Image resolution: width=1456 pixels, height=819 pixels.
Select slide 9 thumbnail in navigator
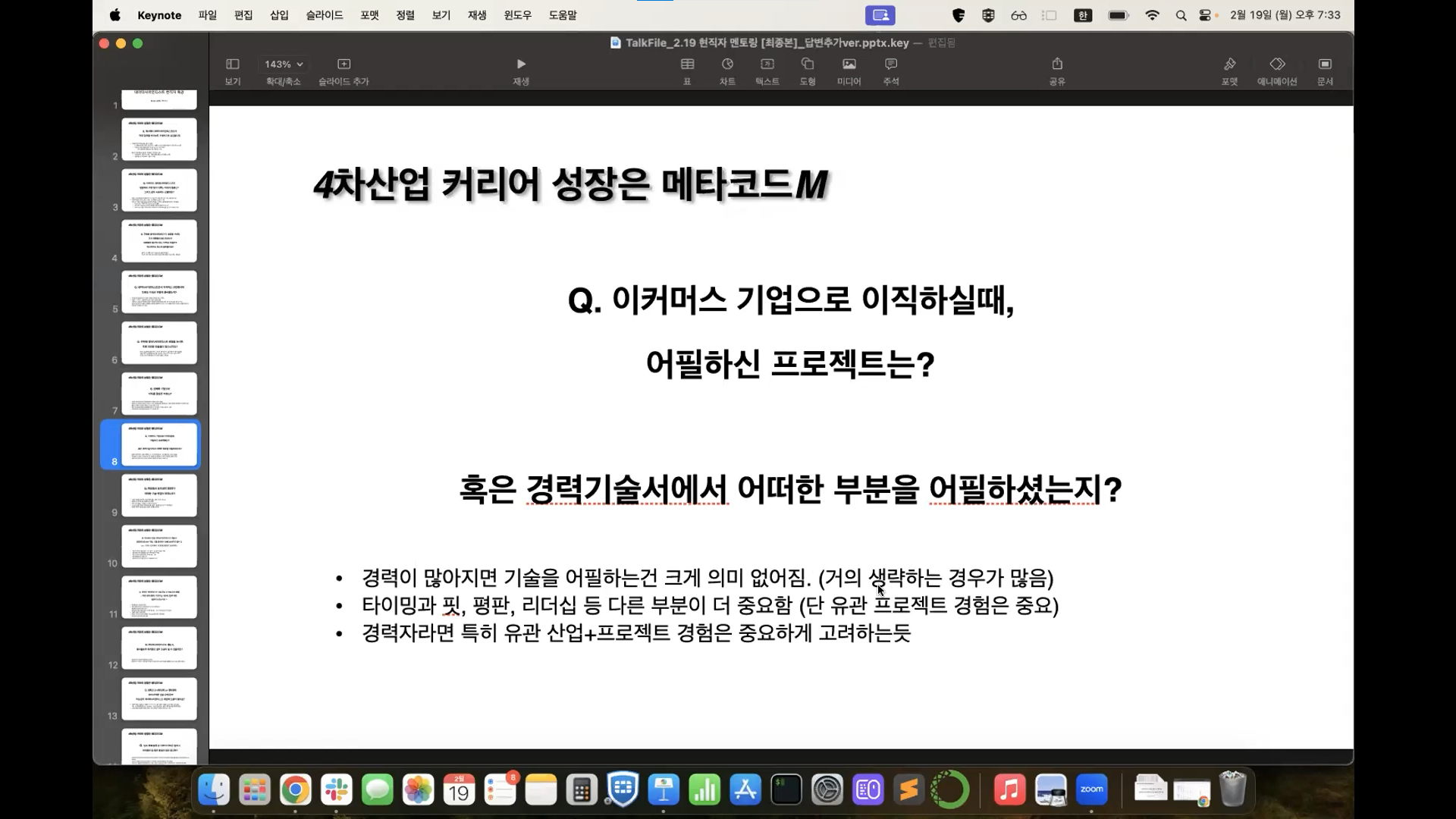159,494
